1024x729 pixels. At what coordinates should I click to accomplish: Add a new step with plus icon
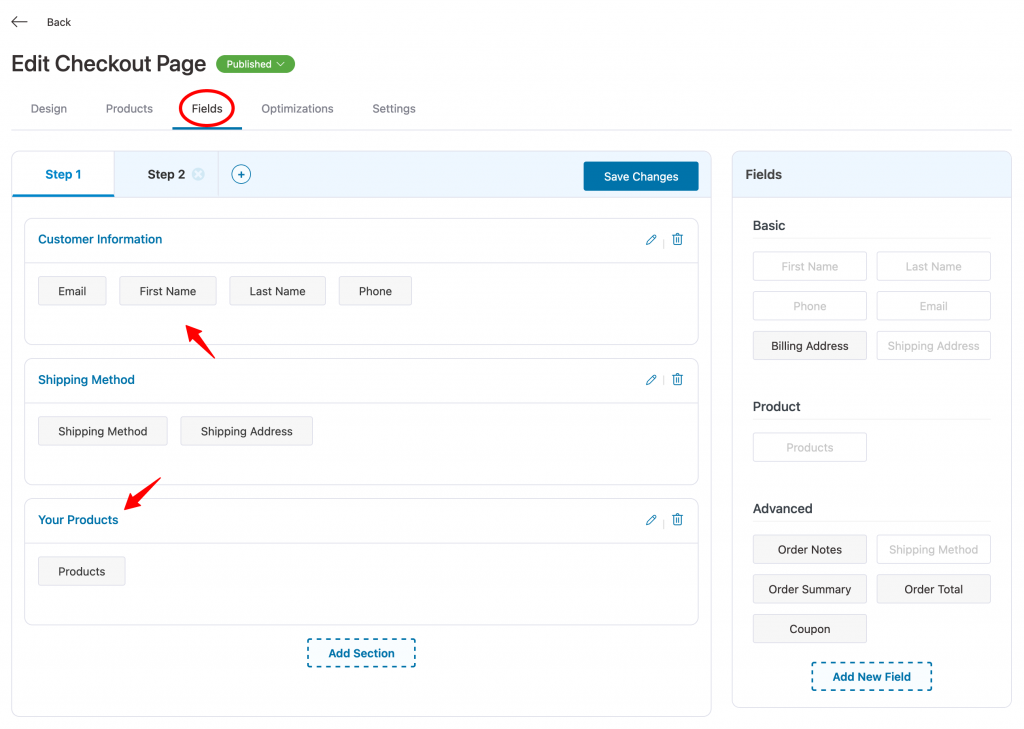tap(241, 174)
